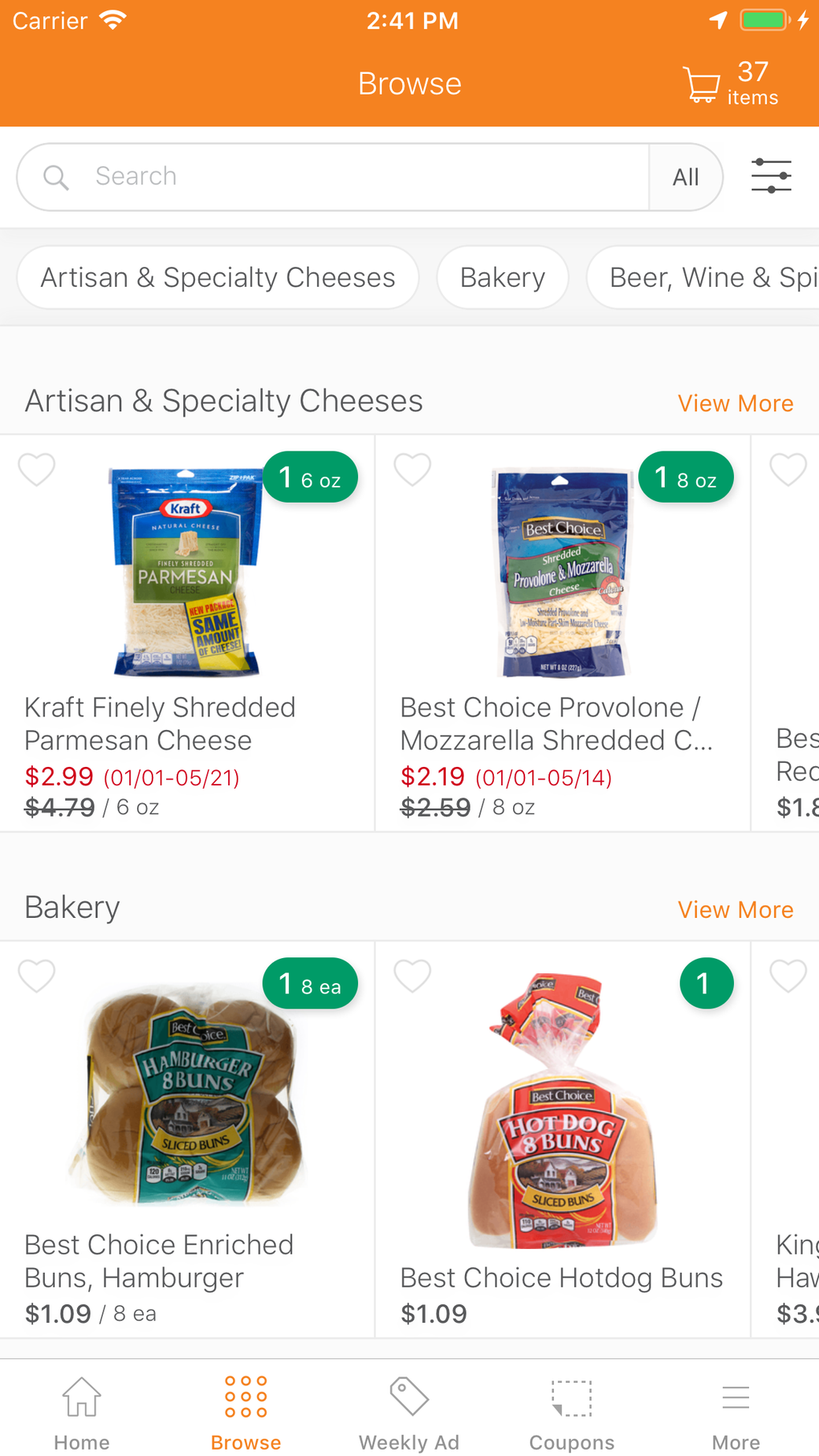Select the Browse grid tab
This screenshot has width=819, height=1456.
(246, 1411)
